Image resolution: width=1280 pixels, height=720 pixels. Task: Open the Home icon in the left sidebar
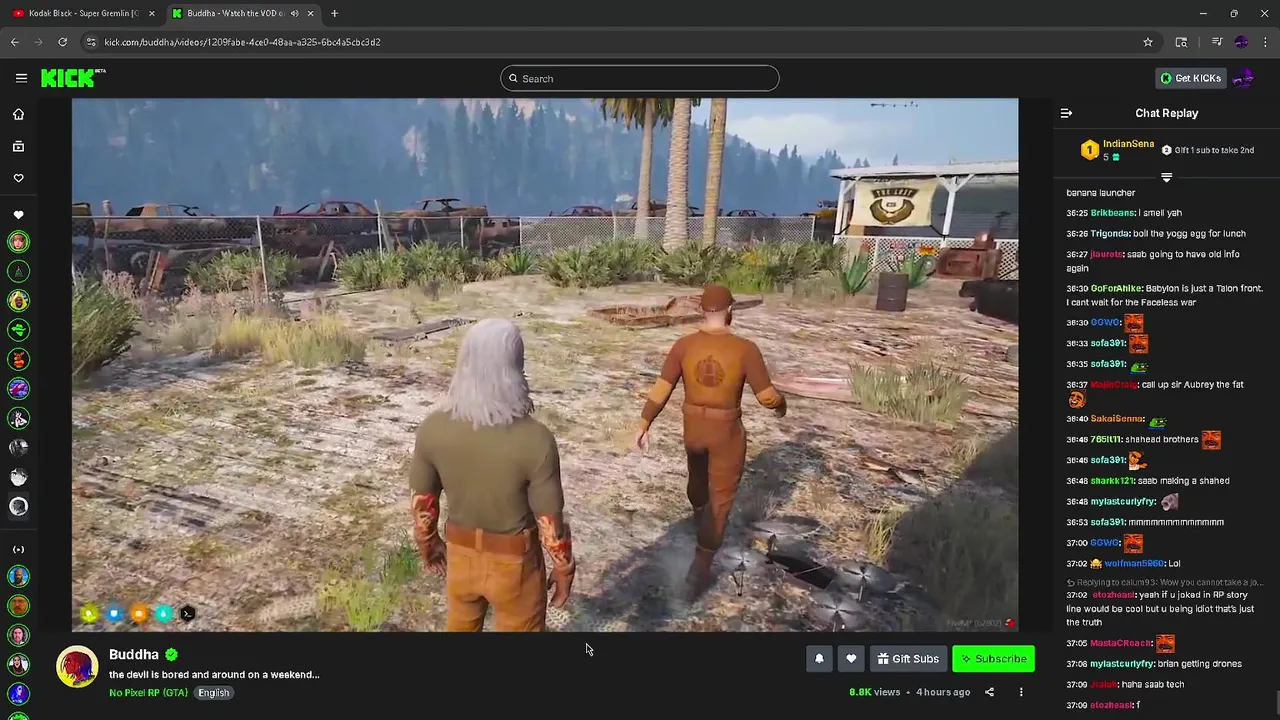point(18,114)
